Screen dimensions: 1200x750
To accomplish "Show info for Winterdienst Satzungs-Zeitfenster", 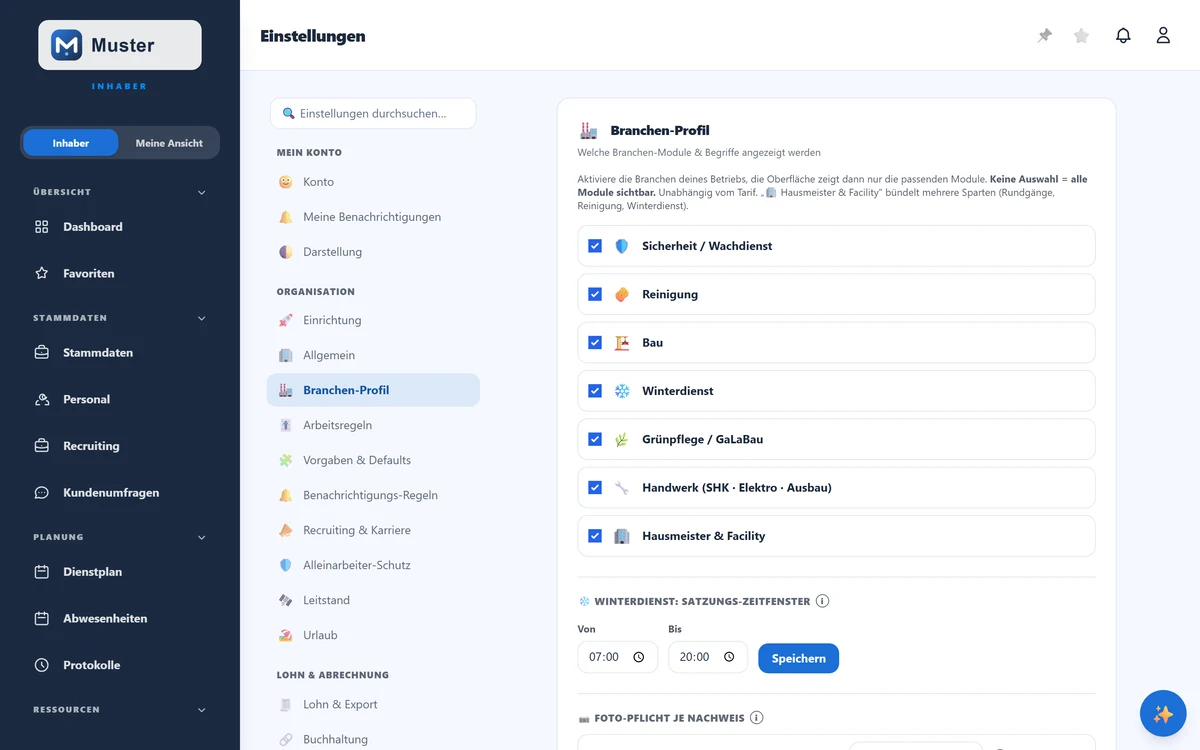I will pyautogui.click(x=823, y=601).
